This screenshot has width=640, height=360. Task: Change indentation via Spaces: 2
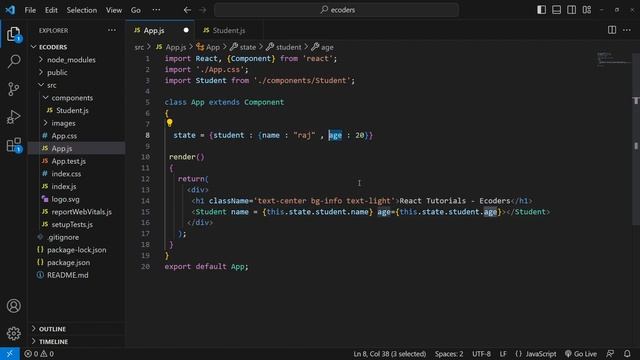pos(449,354)
